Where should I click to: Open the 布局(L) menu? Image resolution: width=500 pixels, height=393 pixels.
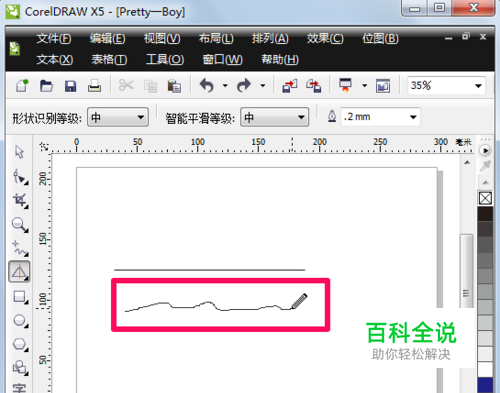point(216,39)
